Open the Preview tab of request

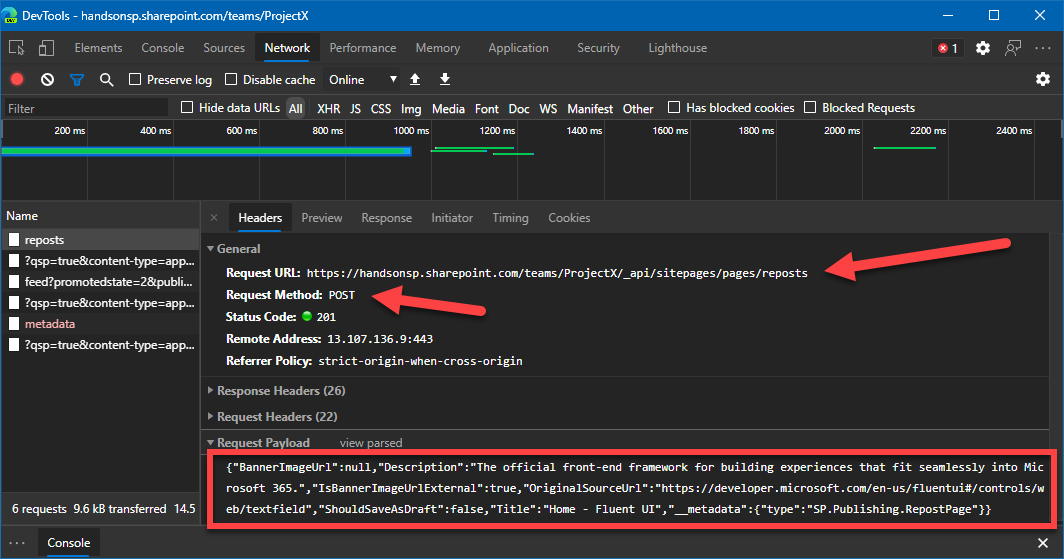pos(321,218)
